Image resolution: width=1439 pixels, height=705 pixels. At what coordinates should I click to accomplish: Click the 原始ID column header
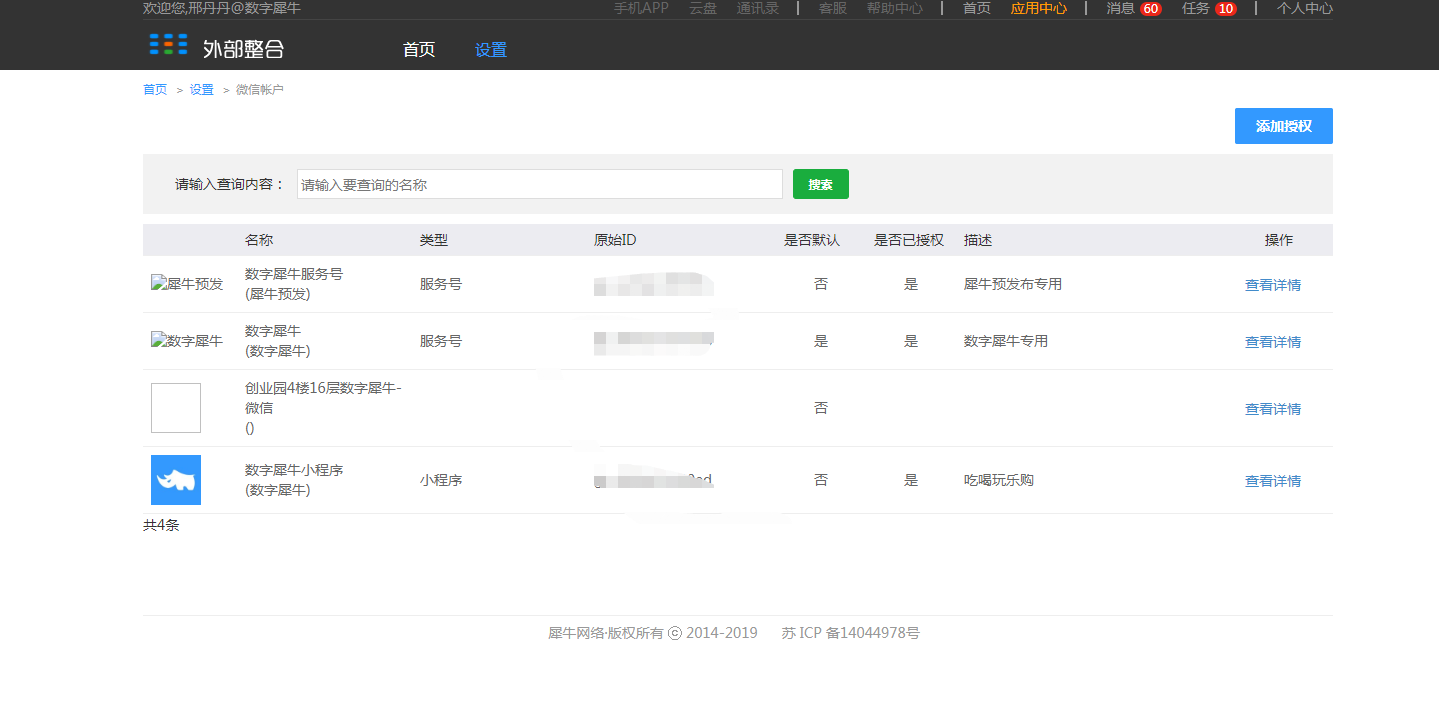pos(615,240)
